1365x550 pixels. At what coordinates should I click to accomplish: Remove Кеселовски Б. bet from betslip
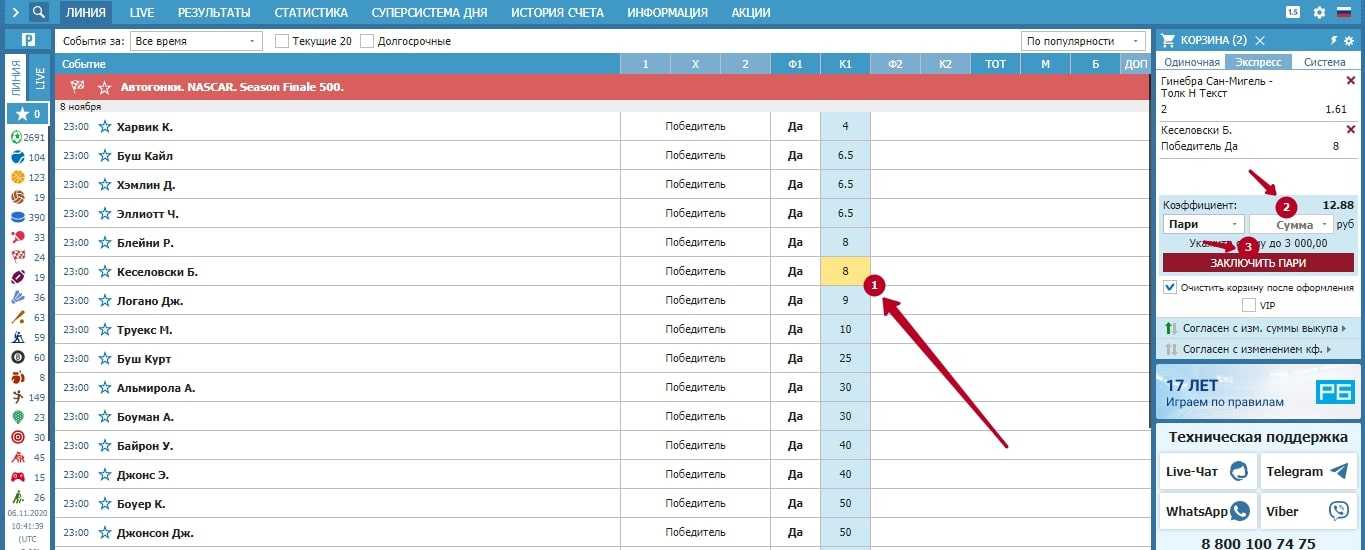click(x=1352, y=130)
